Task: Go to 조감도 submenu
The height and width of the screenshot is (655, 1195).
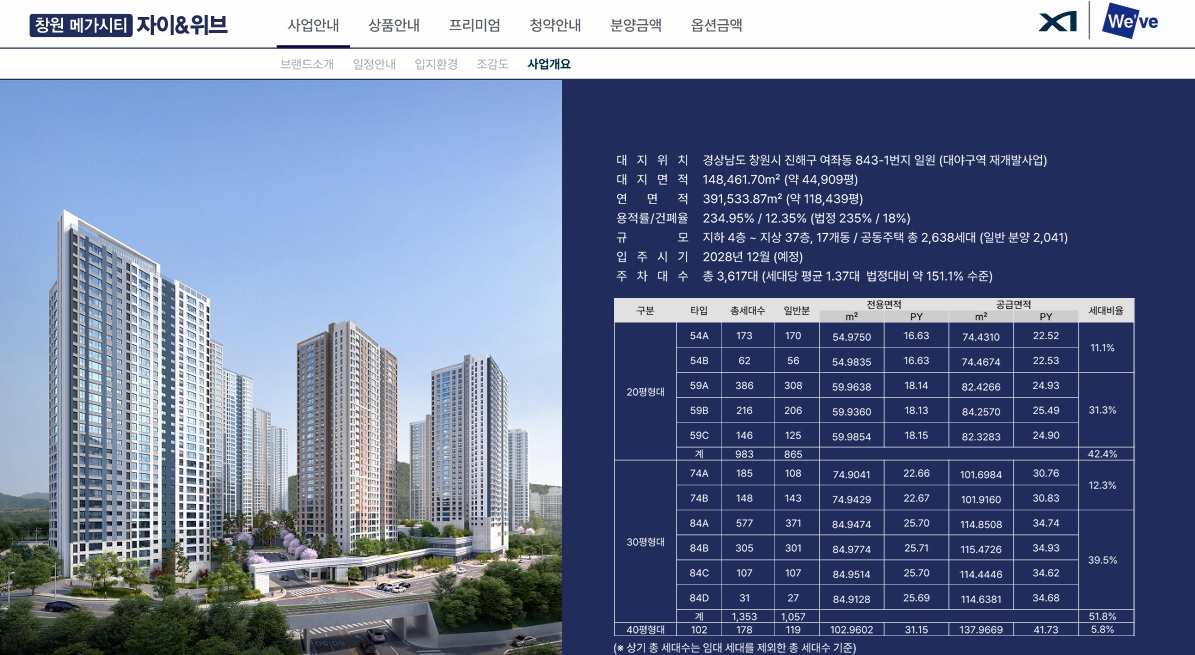Action: point(492,64)
